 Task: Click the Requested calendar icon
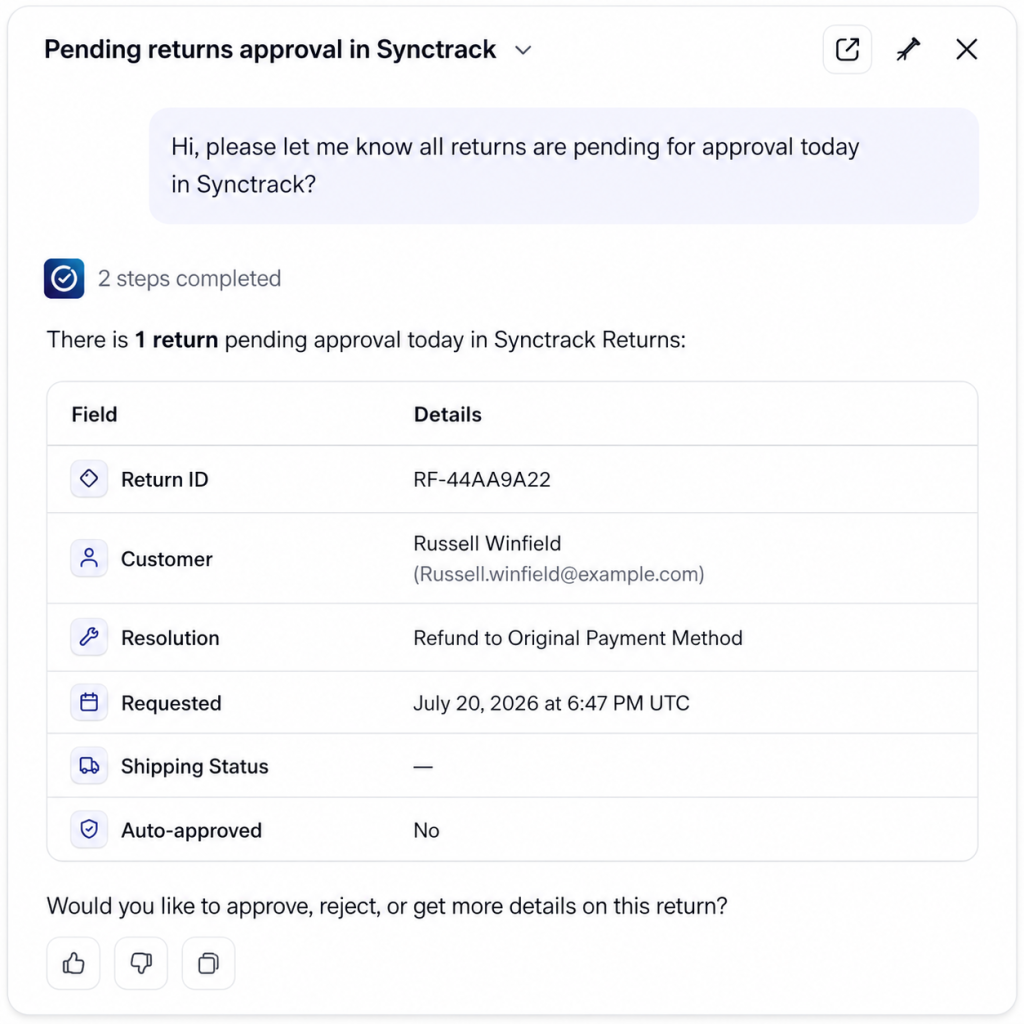click(89, 703)
